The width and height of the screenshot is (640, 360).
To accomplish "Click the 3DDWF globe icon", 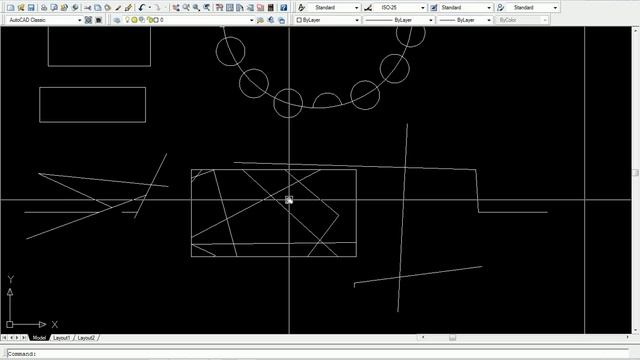I will 75,8.
